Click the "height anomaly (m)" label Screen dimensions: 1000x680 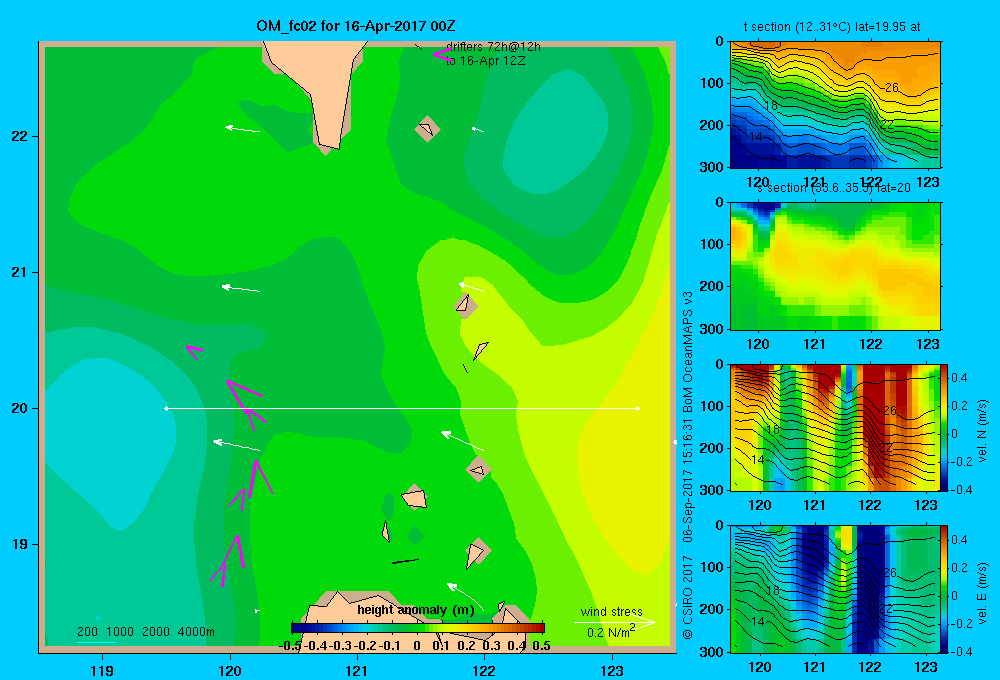[x=416, y=610]
